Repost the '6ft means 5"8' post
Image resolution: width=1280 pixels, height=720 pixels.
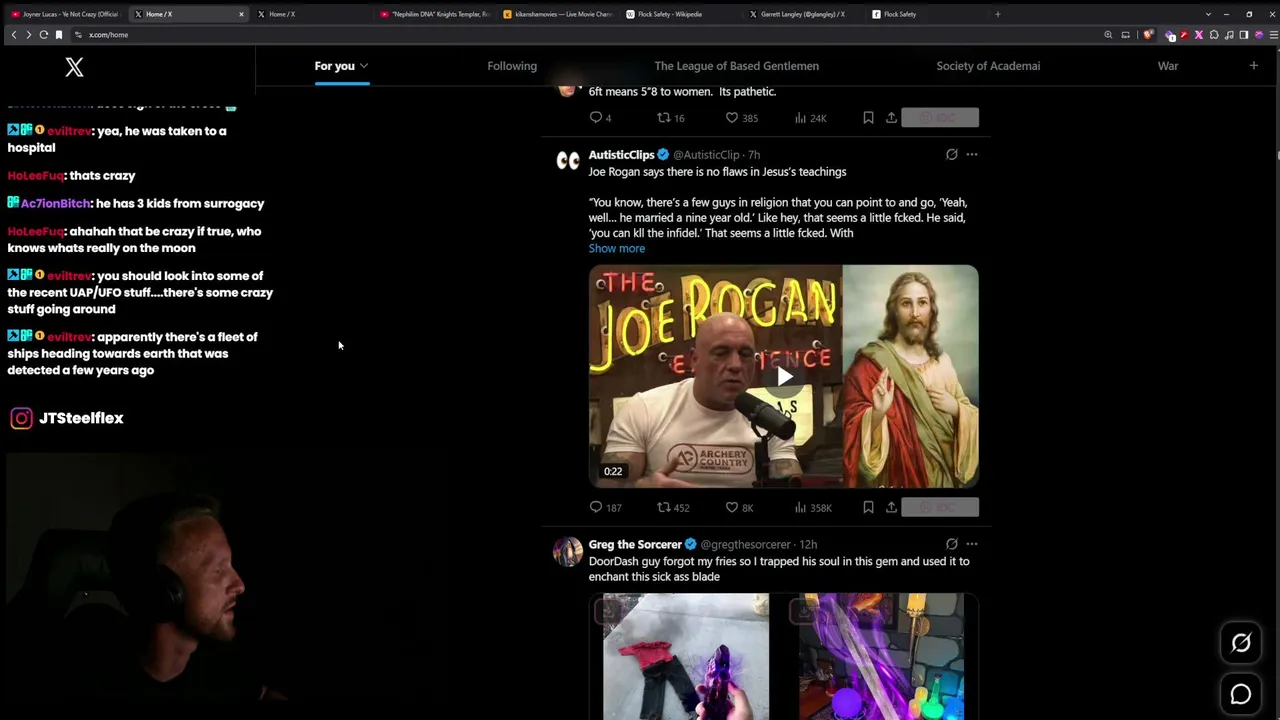click(670, 118)
